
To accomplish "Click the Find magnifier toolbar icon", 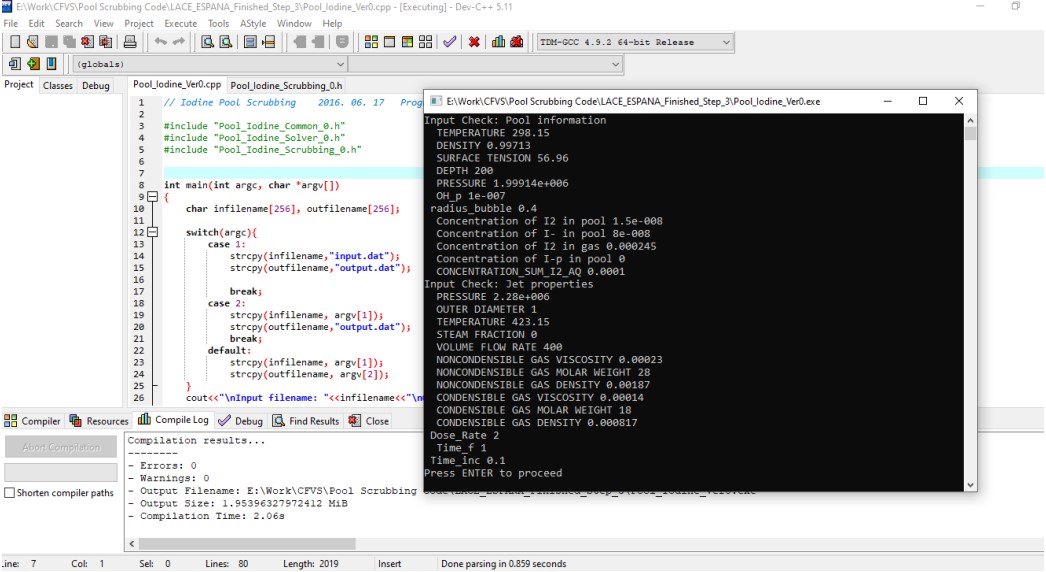I will pyautogui.click(x=207, y=42).
